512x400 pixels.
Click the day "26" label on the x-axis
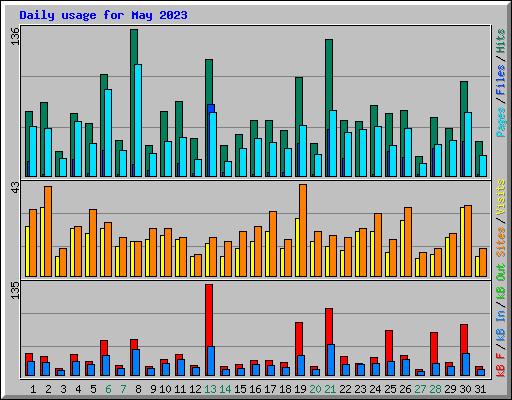405,389
